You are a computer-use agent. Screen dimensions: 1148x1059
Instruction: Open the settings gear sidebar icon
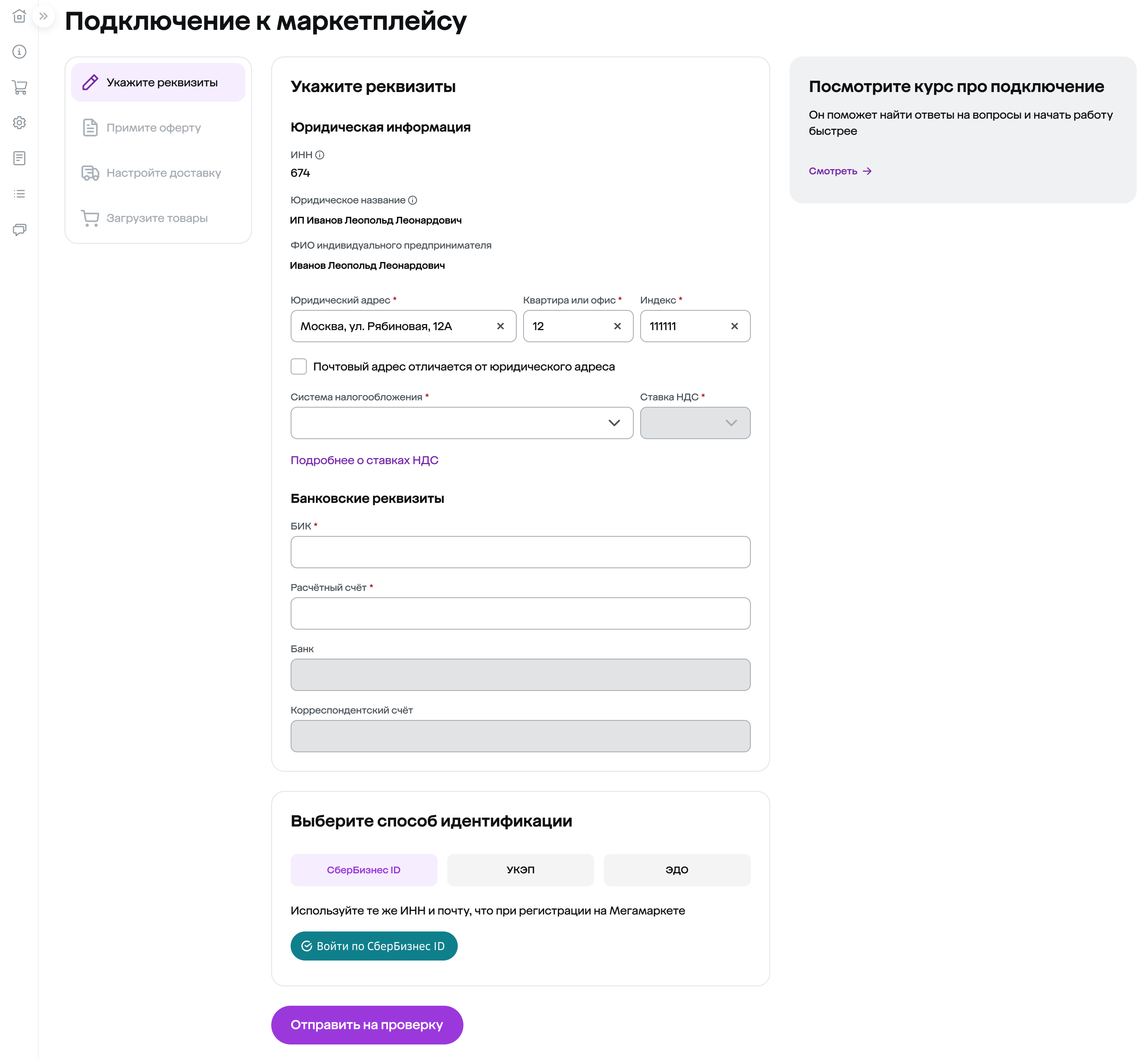(19, 123)
